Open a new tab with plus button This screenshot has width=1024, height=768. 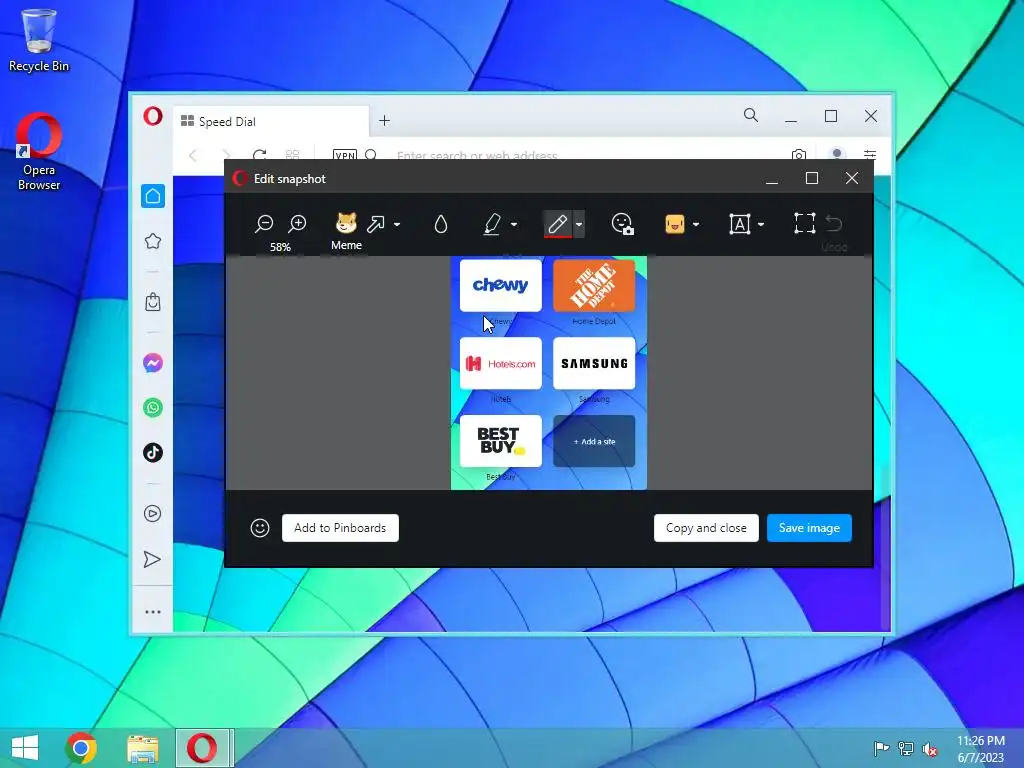[x=385, y=121]
